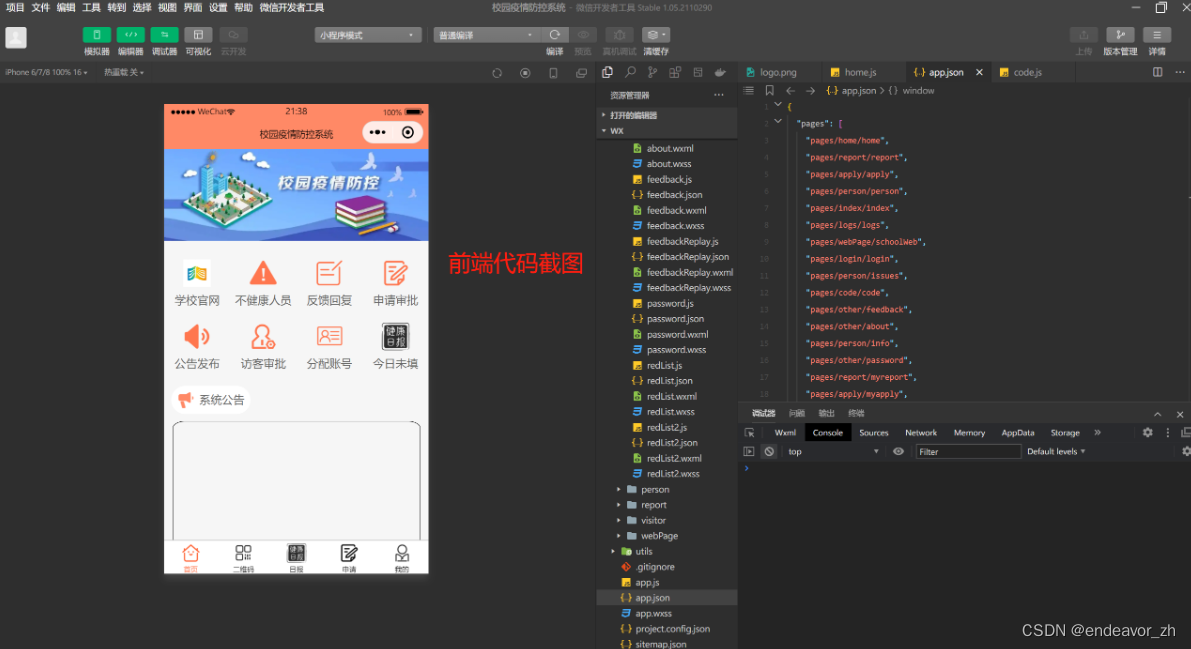Open the cloud development button

[x=233, y=35]
